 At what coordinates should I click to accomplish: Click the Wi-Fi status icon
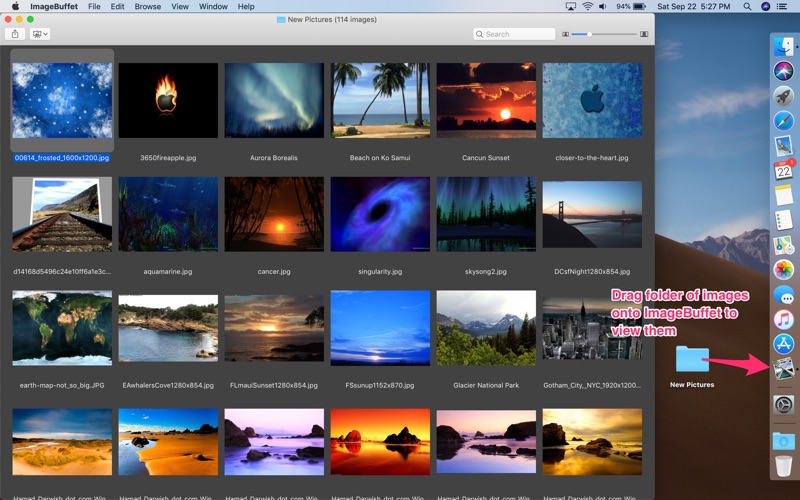(x=588, y=7)
